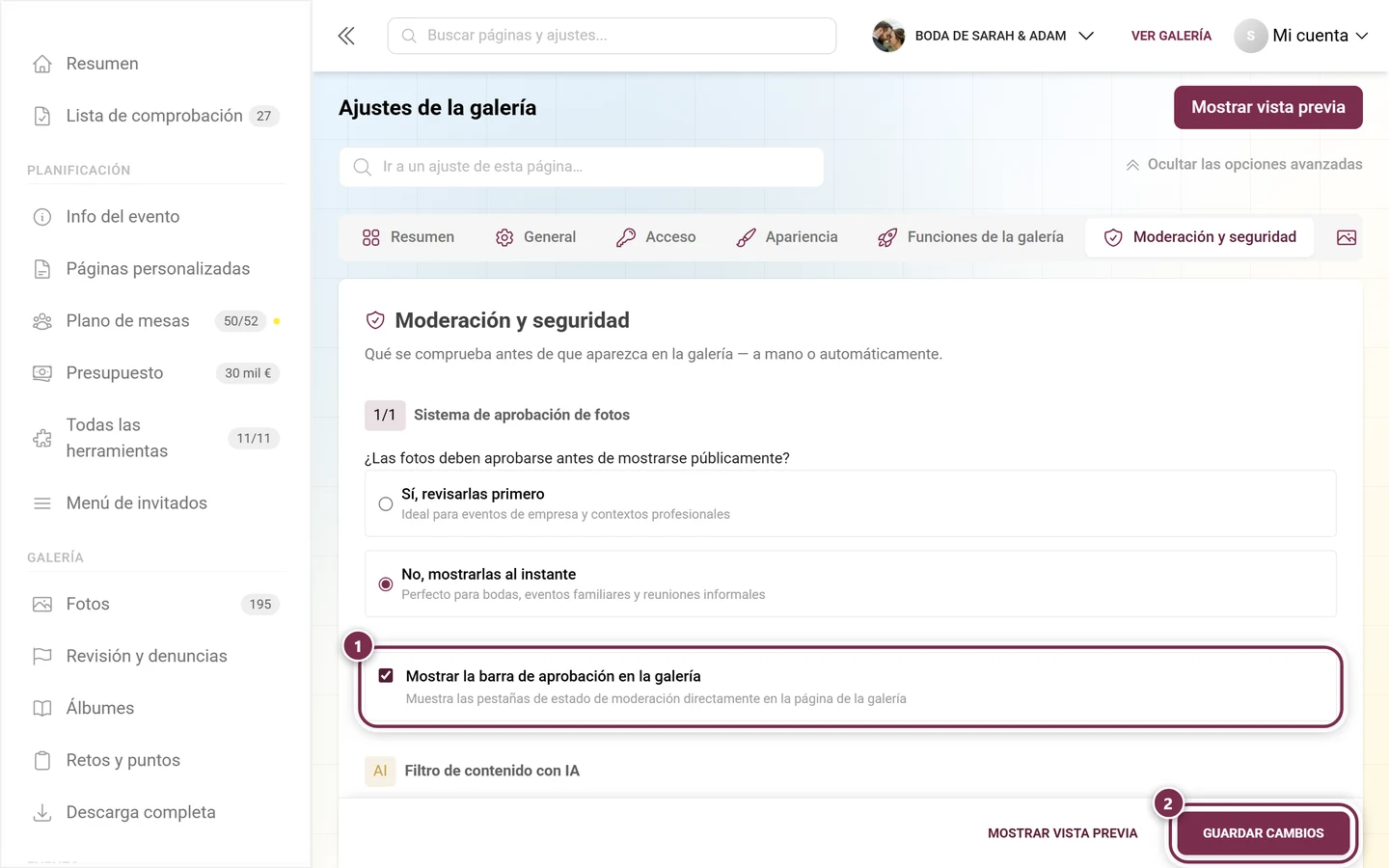Viewport: 1389px width, 868px height.
Task: Click 'GUARDAR CAMBIOS' button
Action: (1264, 833)
